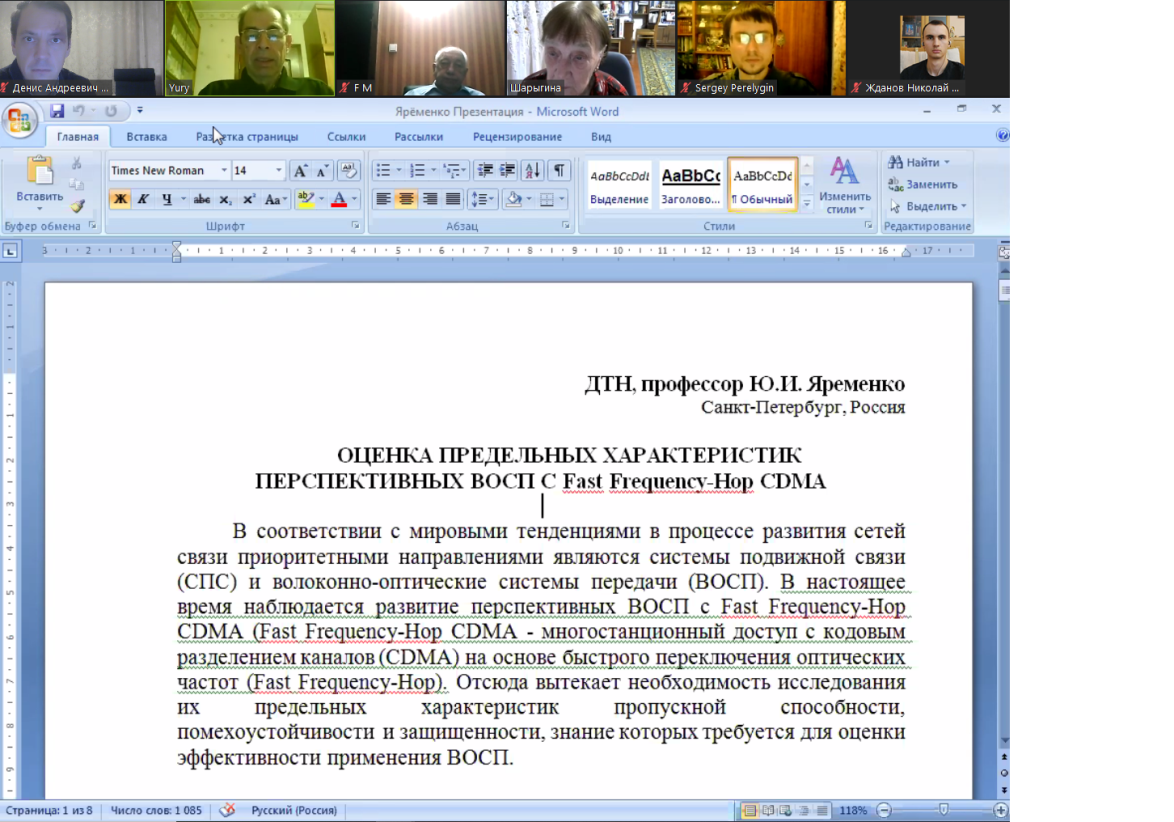The height and width of the screenshot is (822, 1174).
Task: Click the Найти find button
Action: [918, 162]
